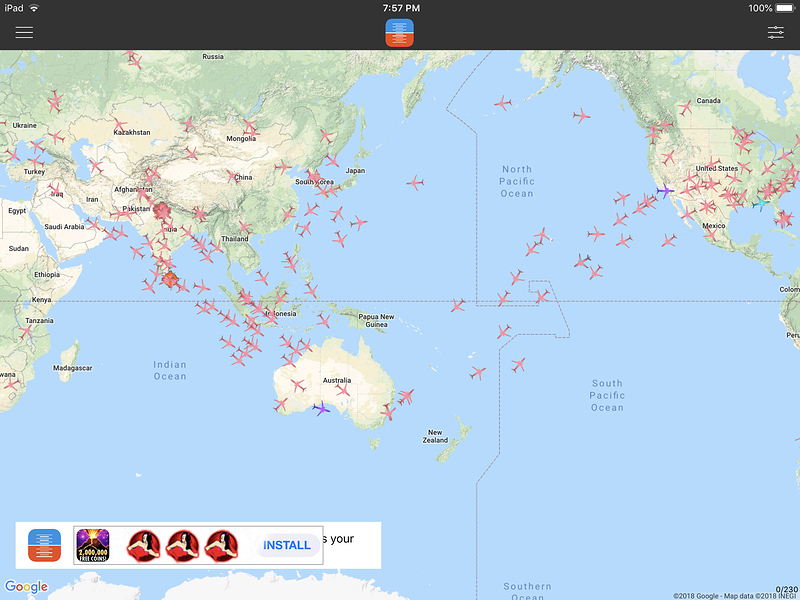Open the Google logo link
Viewport: 800px width, 600px height.
click(26, 587)
